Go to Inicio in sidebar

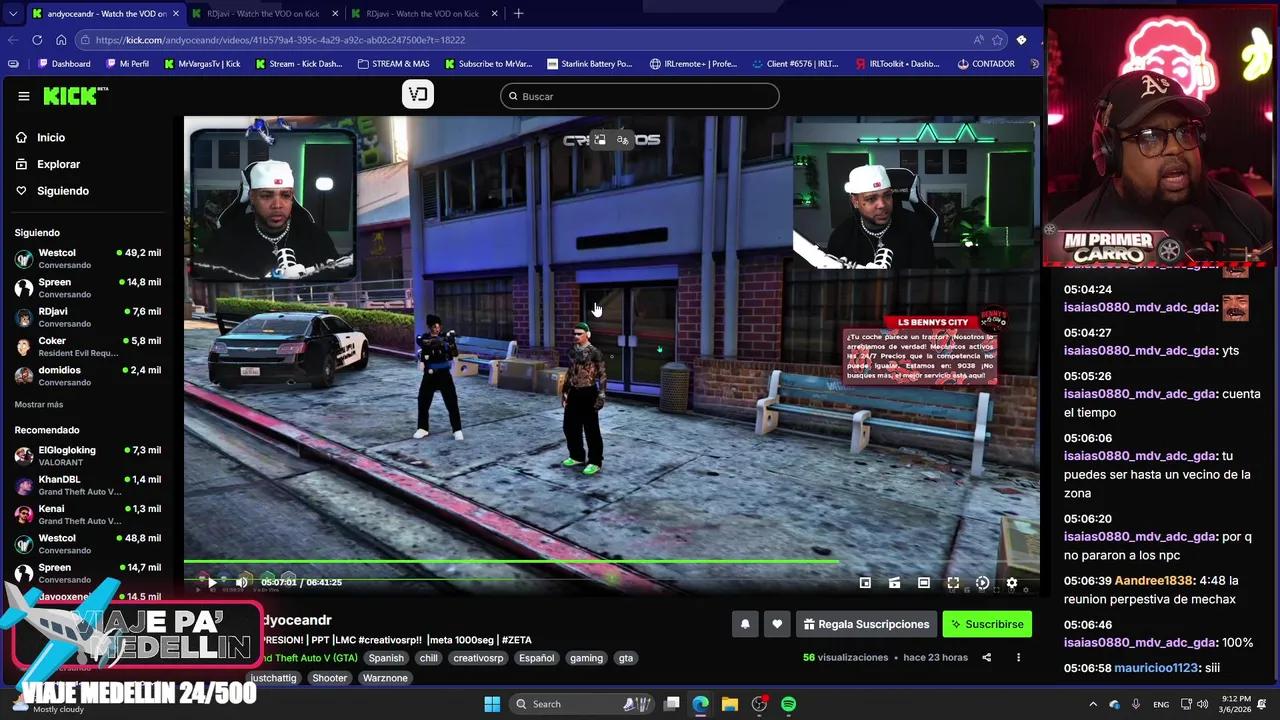(x=51, y=137)
